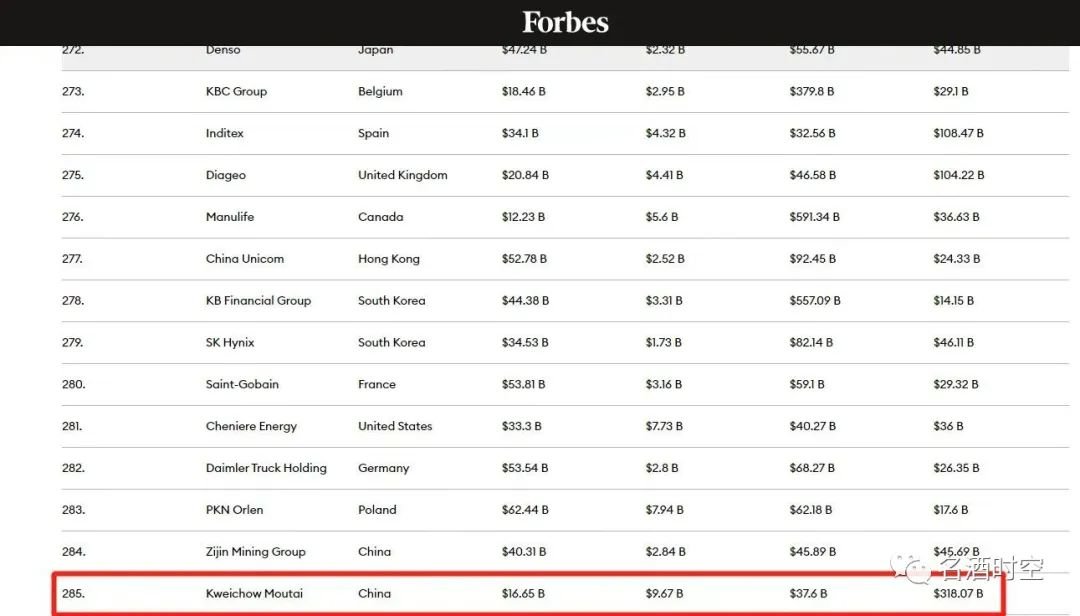The width and height of the screenshot is (1080, 616).
Task: Select the KBC Group company name
Action: [x=236, y=92]
